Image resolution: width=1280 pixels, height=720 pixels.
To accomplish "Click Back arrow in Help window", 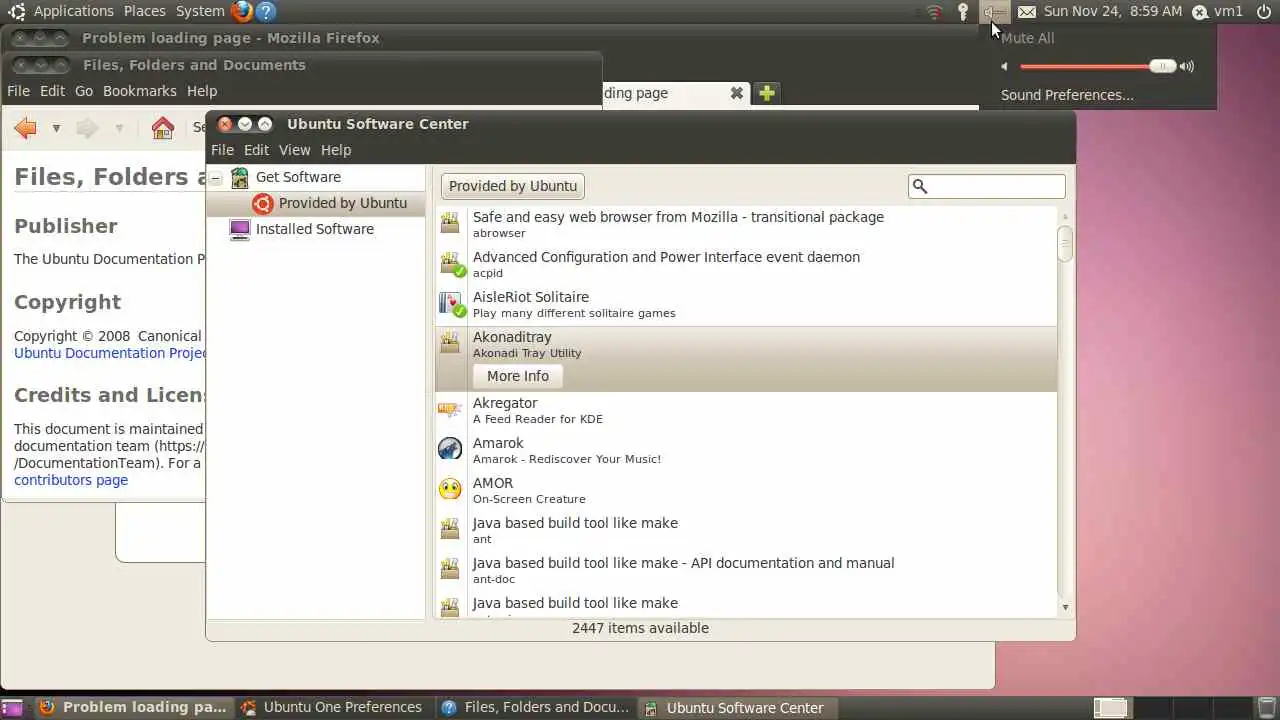I will click(x=26, y=127).
